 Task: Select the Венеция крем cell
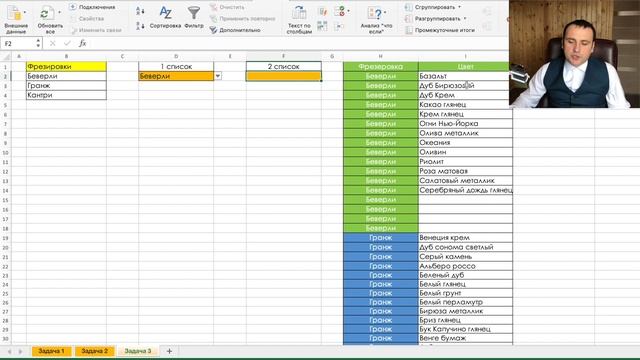465,238
